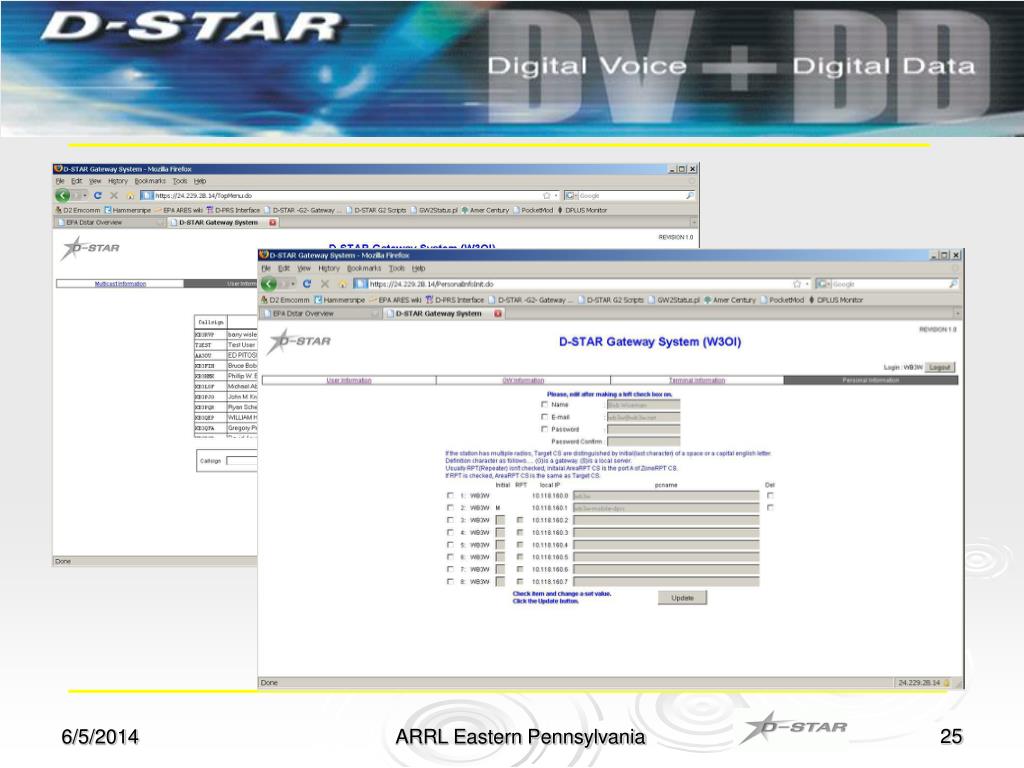
Task: Check the row 8 WB3W edit checkbox
Action: (x=450, y=581)
